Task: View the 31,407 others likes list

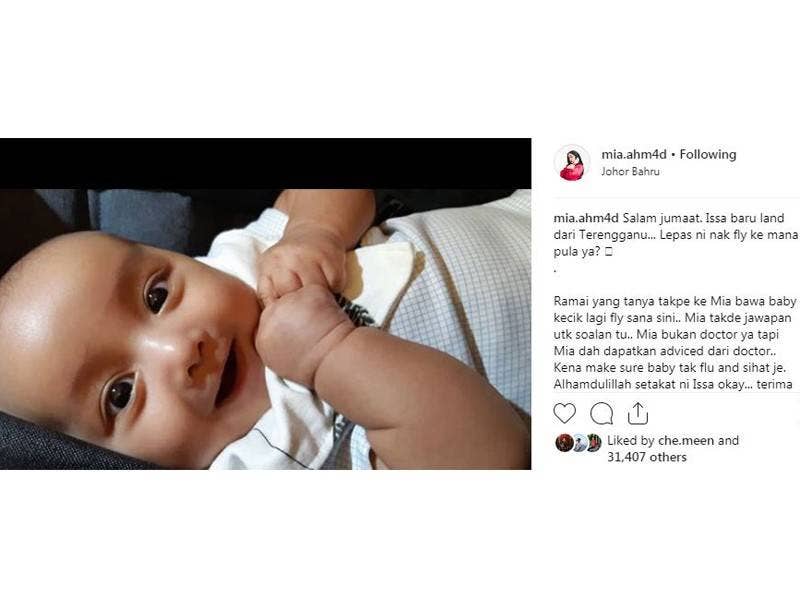Action: [646, 457]
